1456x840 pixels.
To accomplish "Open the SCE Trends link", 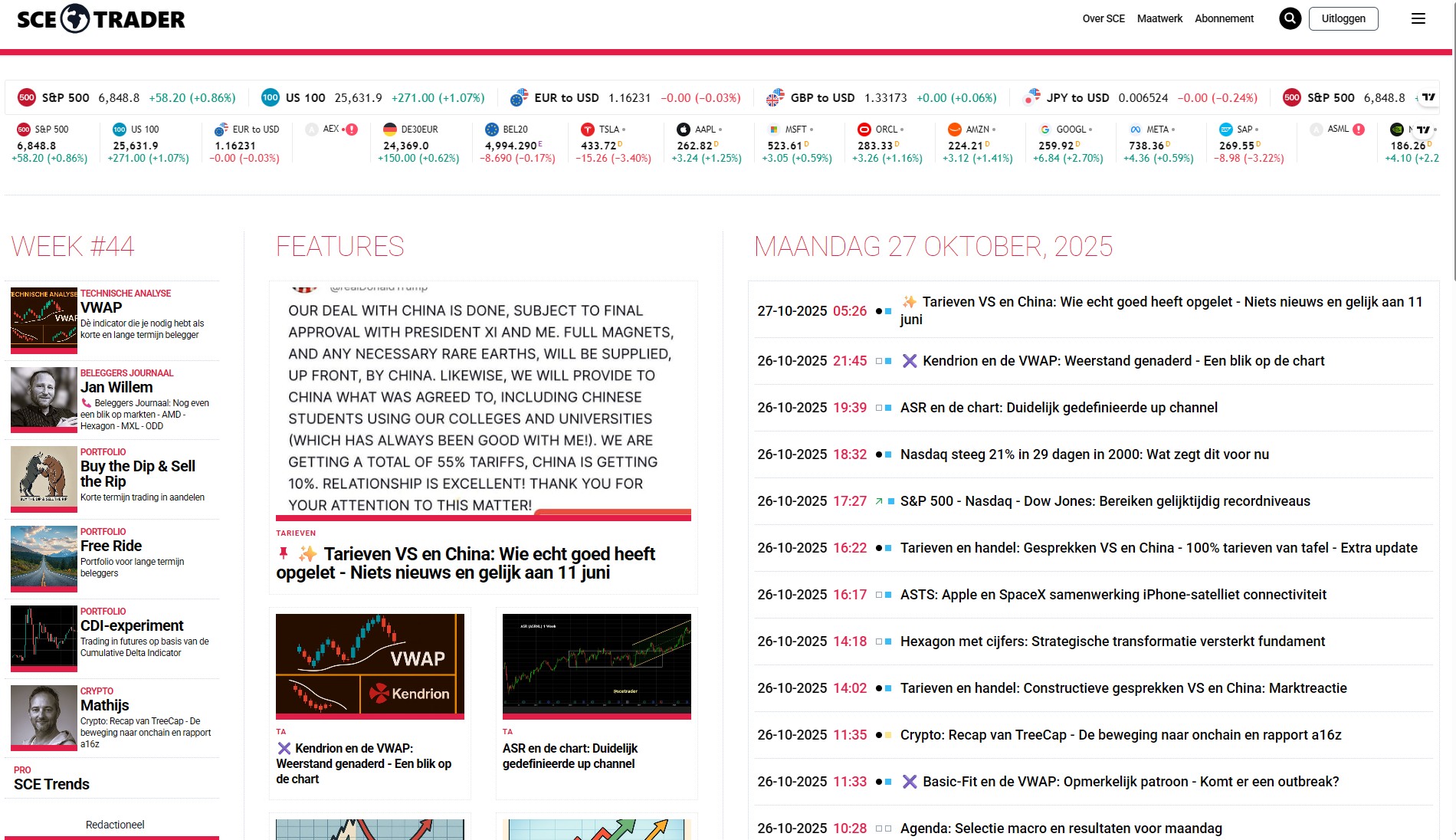I will (51, 784).
